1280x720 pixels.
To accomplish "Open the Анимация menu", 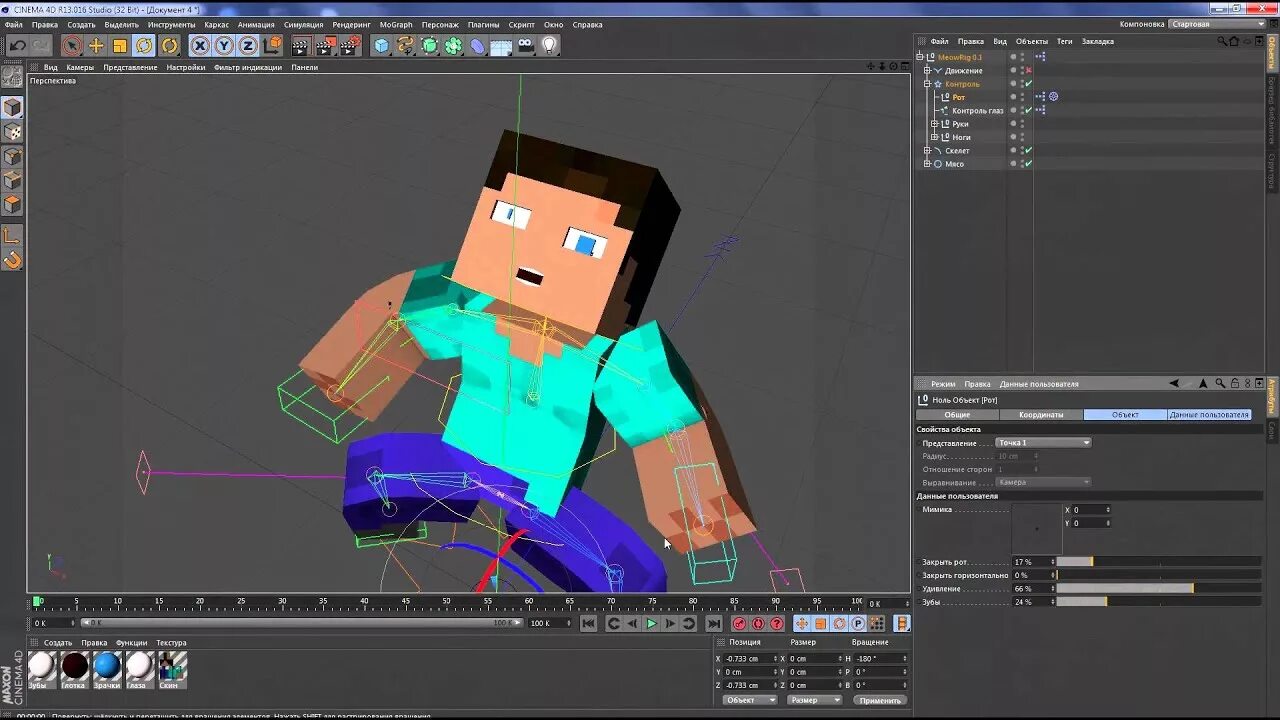I will click(256, 24).
